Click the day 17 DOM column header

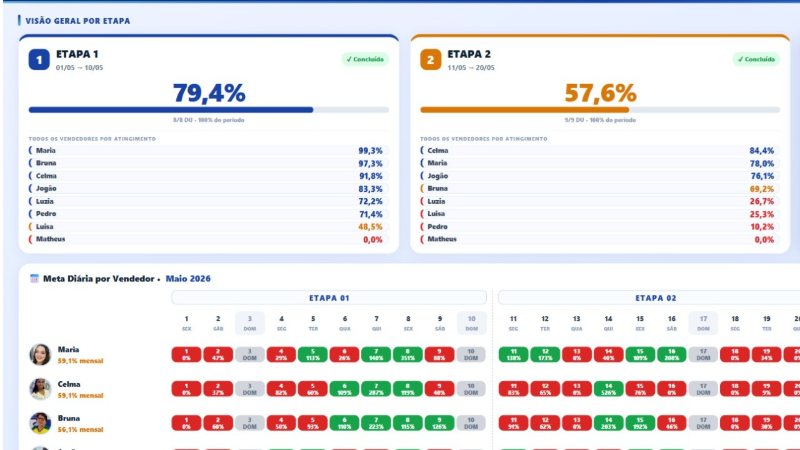coord(703,323)
